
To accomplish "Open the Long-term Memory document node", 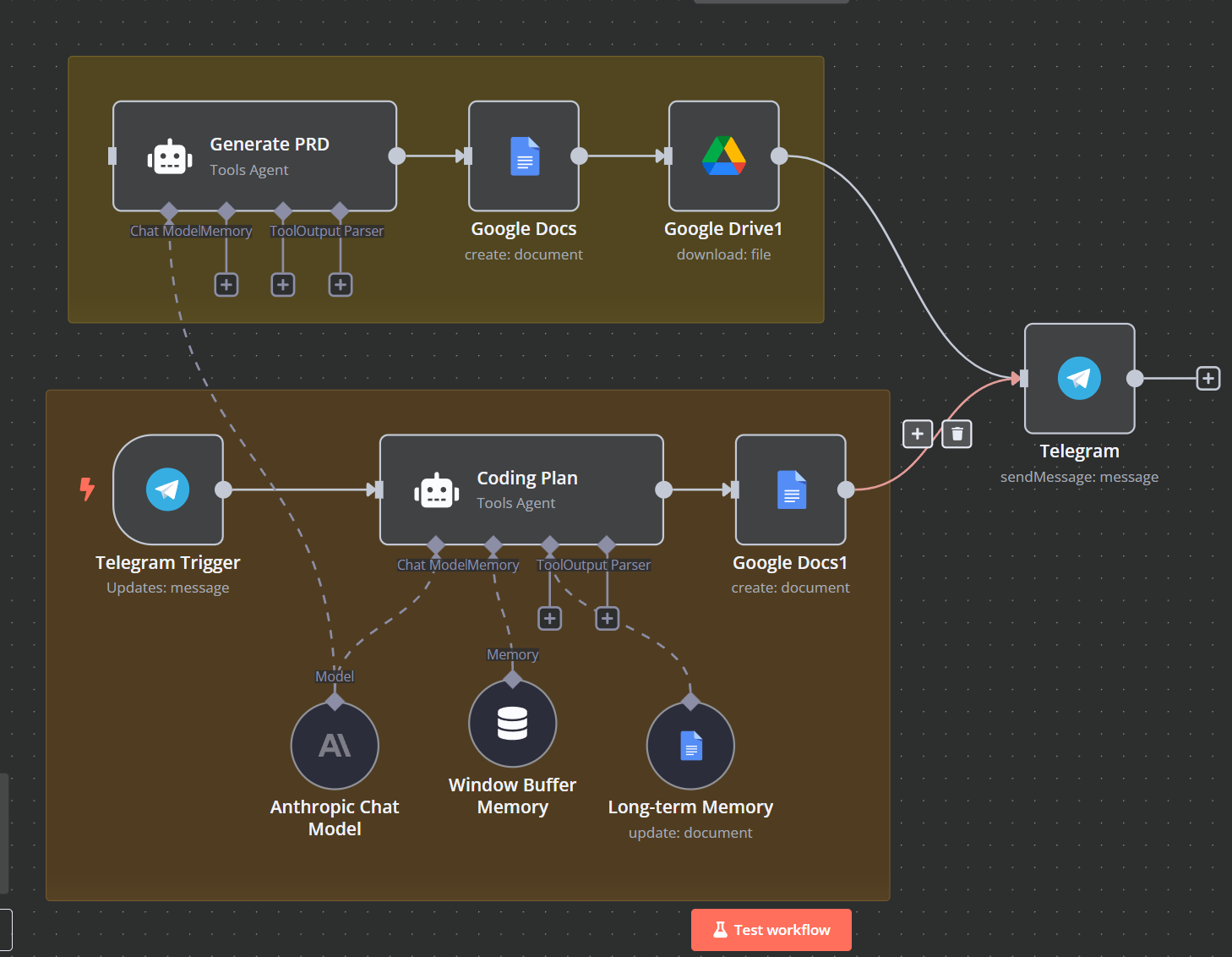I will [690, 746].
